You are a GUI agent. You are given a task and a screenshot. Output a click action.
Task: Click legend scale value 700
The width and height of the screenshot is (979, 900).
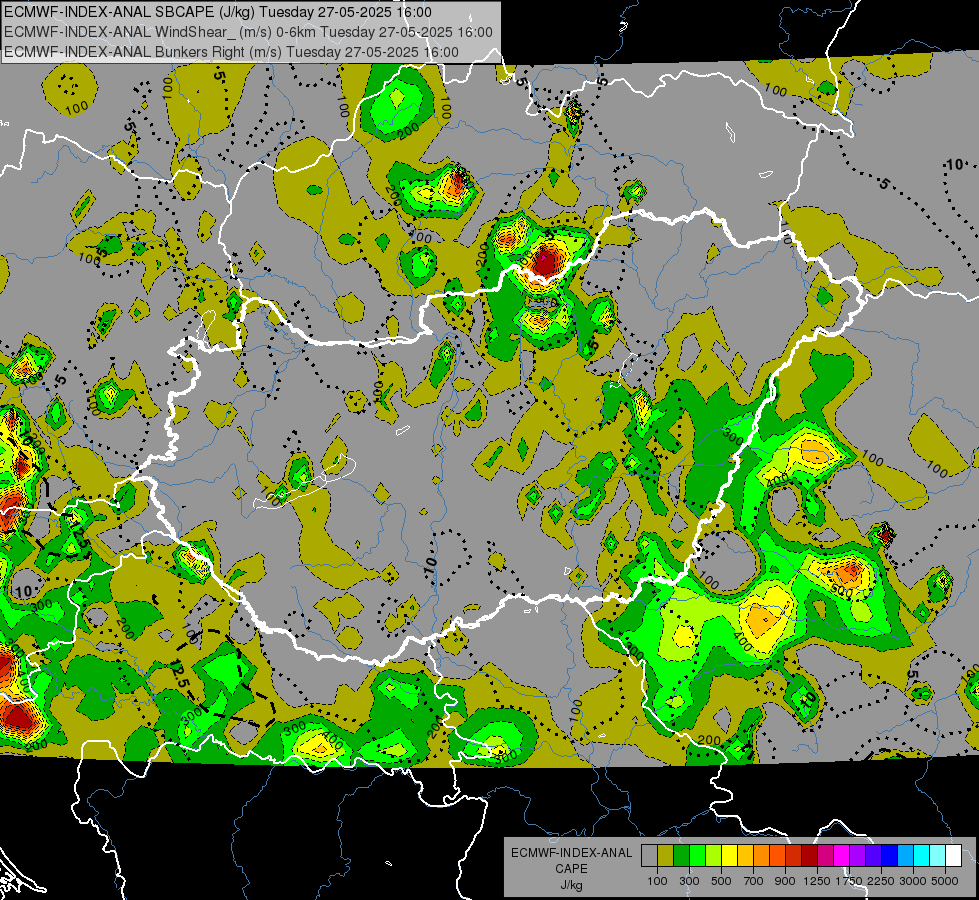click(754, 881)
